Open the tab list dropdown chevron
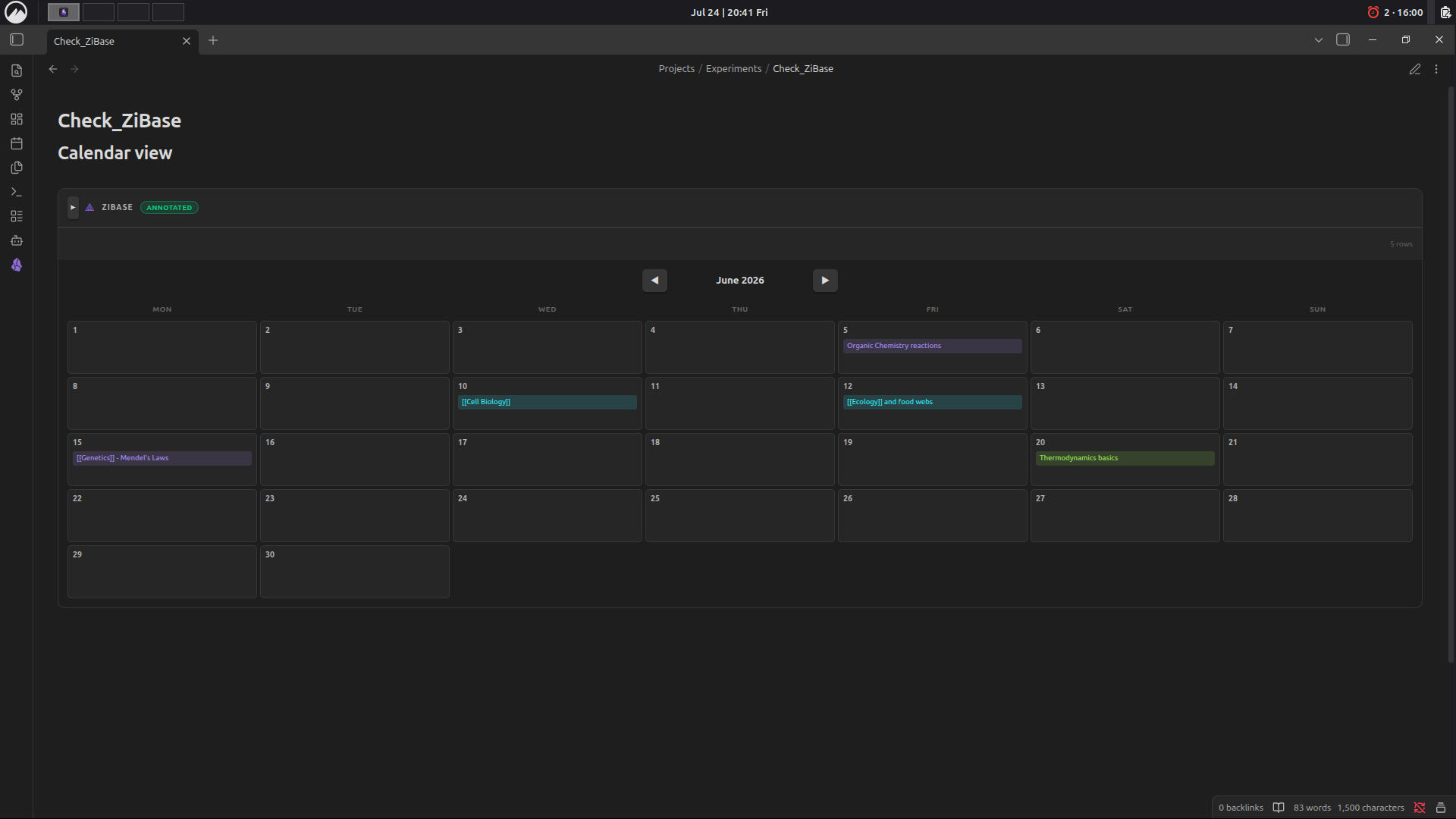 pyautogui.click(x=1319, y=40)
